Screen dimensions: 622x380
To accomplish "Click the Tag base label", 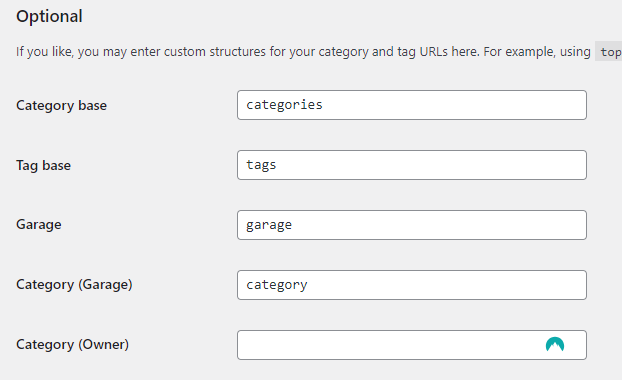I will (44, 165).
